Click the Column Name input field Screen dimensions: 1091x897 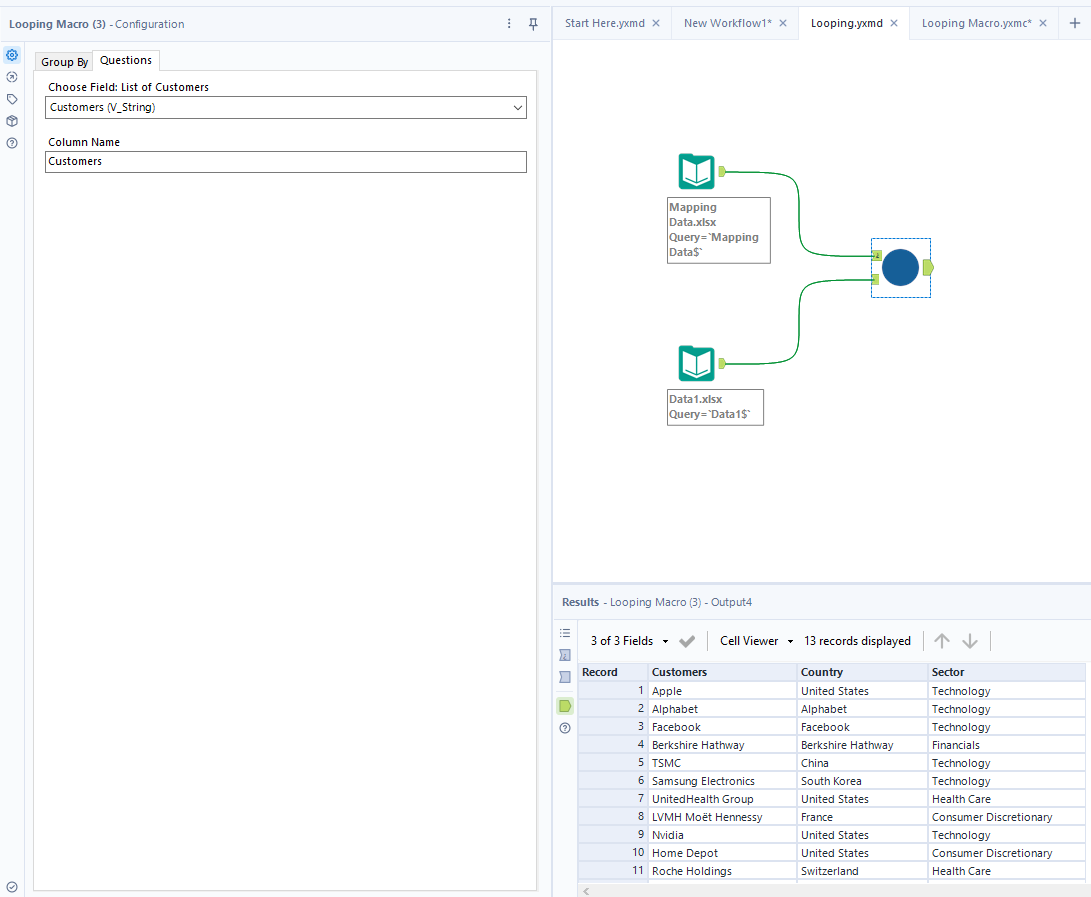pos(285,161)
